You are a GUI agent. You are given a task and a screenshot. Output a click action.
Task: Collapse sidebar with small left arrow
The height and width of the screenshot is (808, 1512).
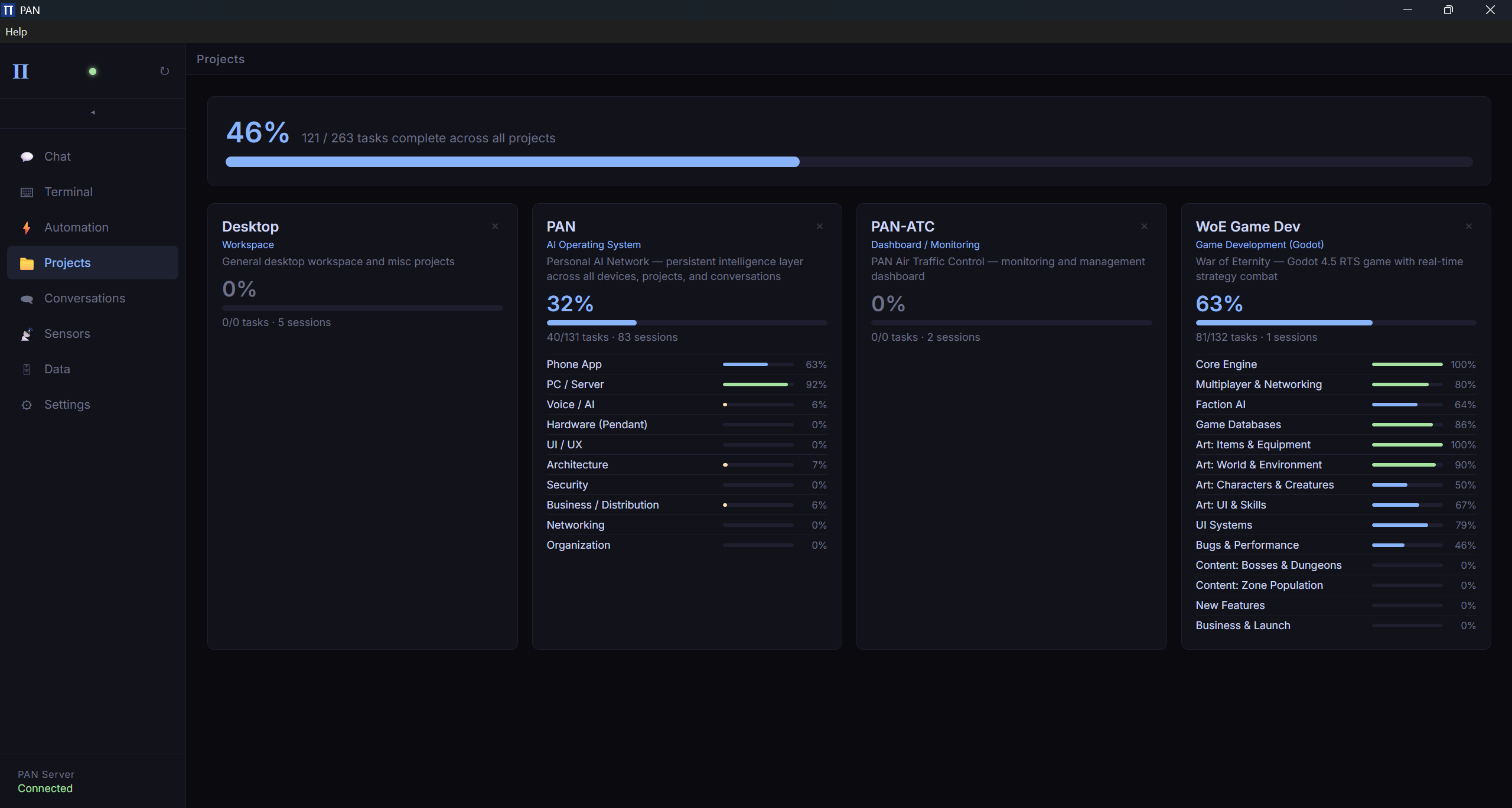point(93,112)
